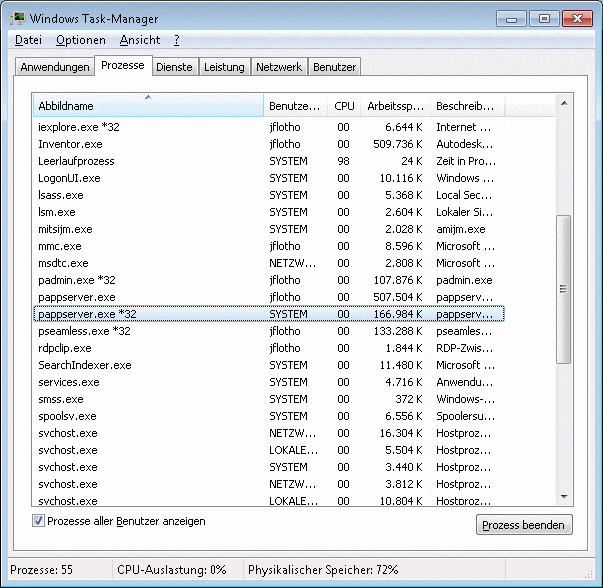Sort by the Beschreib... column header
The width and height of the screenshot is (603, 588).
coord(467,106)
